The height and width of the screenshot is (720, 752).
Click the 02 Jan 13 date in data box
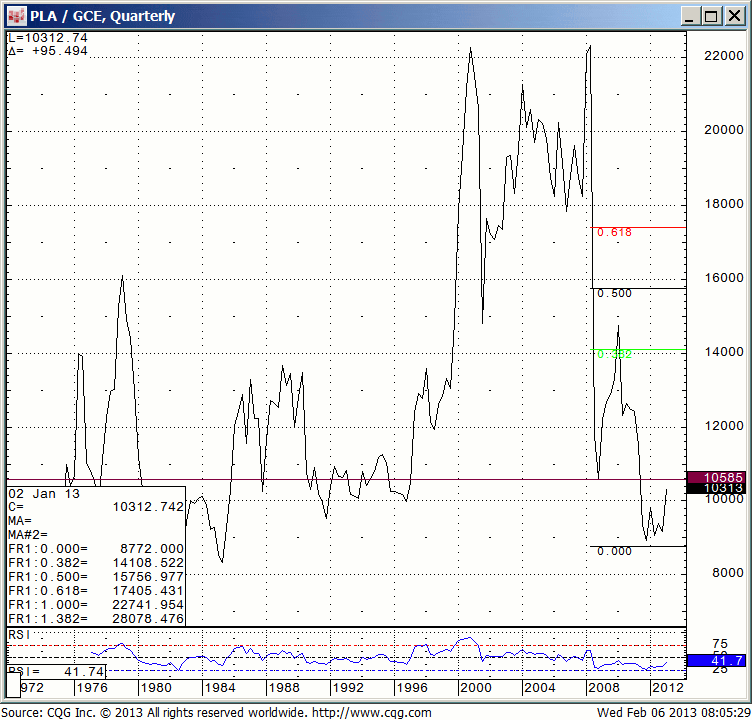(44, 494)
